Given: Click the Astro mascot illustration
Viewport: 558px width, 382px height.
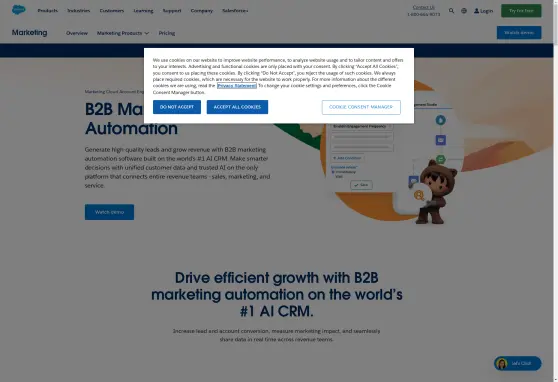Looking at the screenshot, I should pos(435,192).
